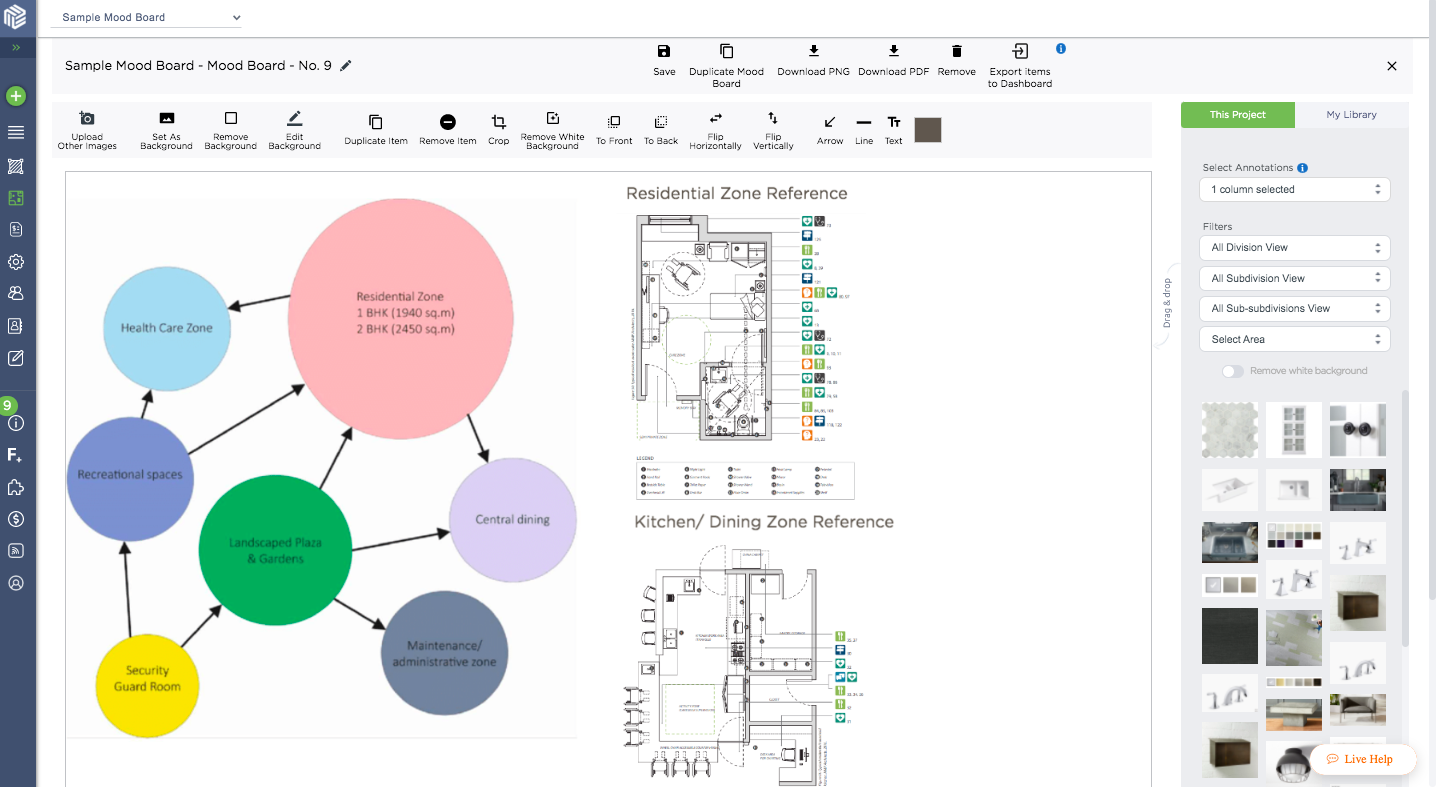Select the Crop tool
1436x787 pixels.
point(498,130)
